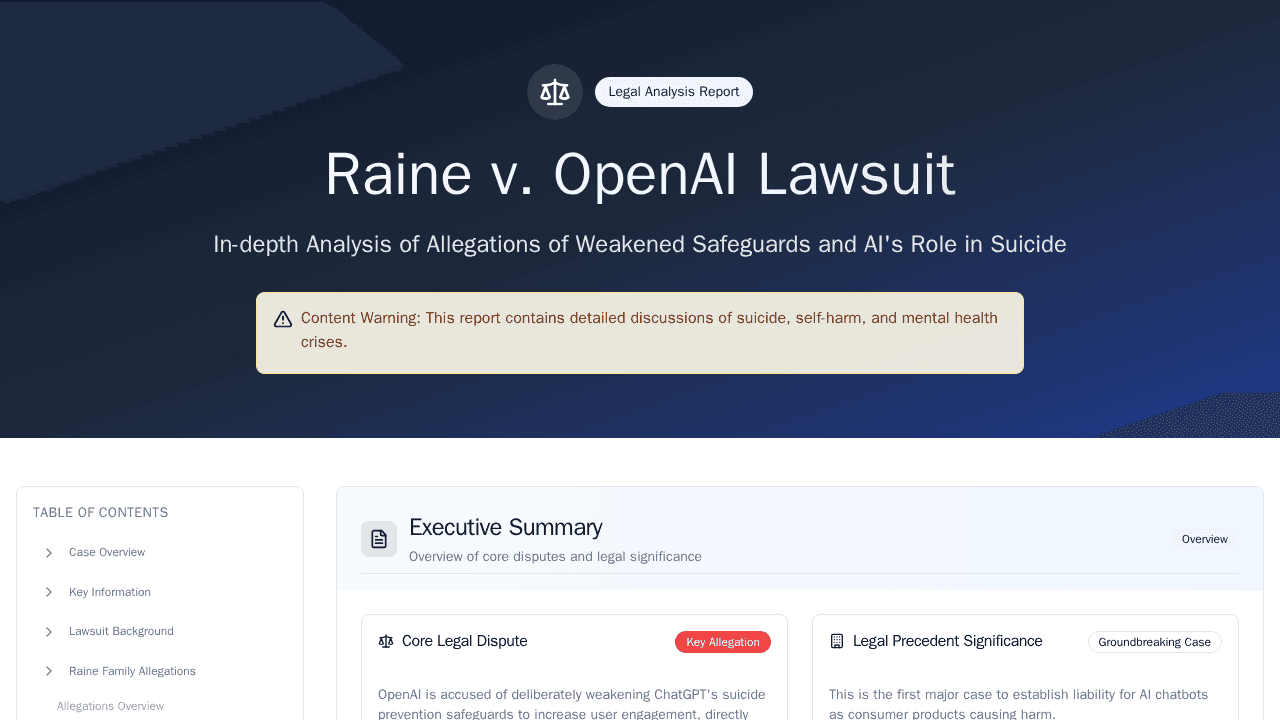Click the Executive Summary heading
The height and width of the screenshot is (720, 1280).
click(505, 527)
